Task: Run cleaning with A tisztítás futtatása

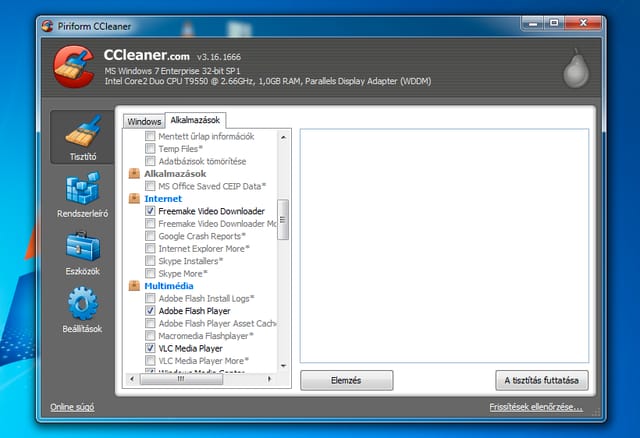Action: tap(542, 380)
